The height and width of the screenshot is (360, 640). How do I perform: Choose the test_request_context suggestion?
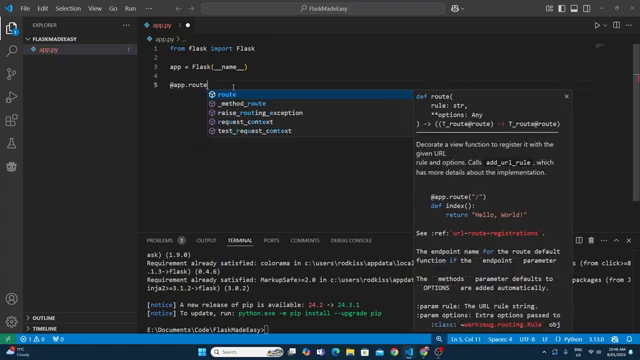click(x=310, y=131)
